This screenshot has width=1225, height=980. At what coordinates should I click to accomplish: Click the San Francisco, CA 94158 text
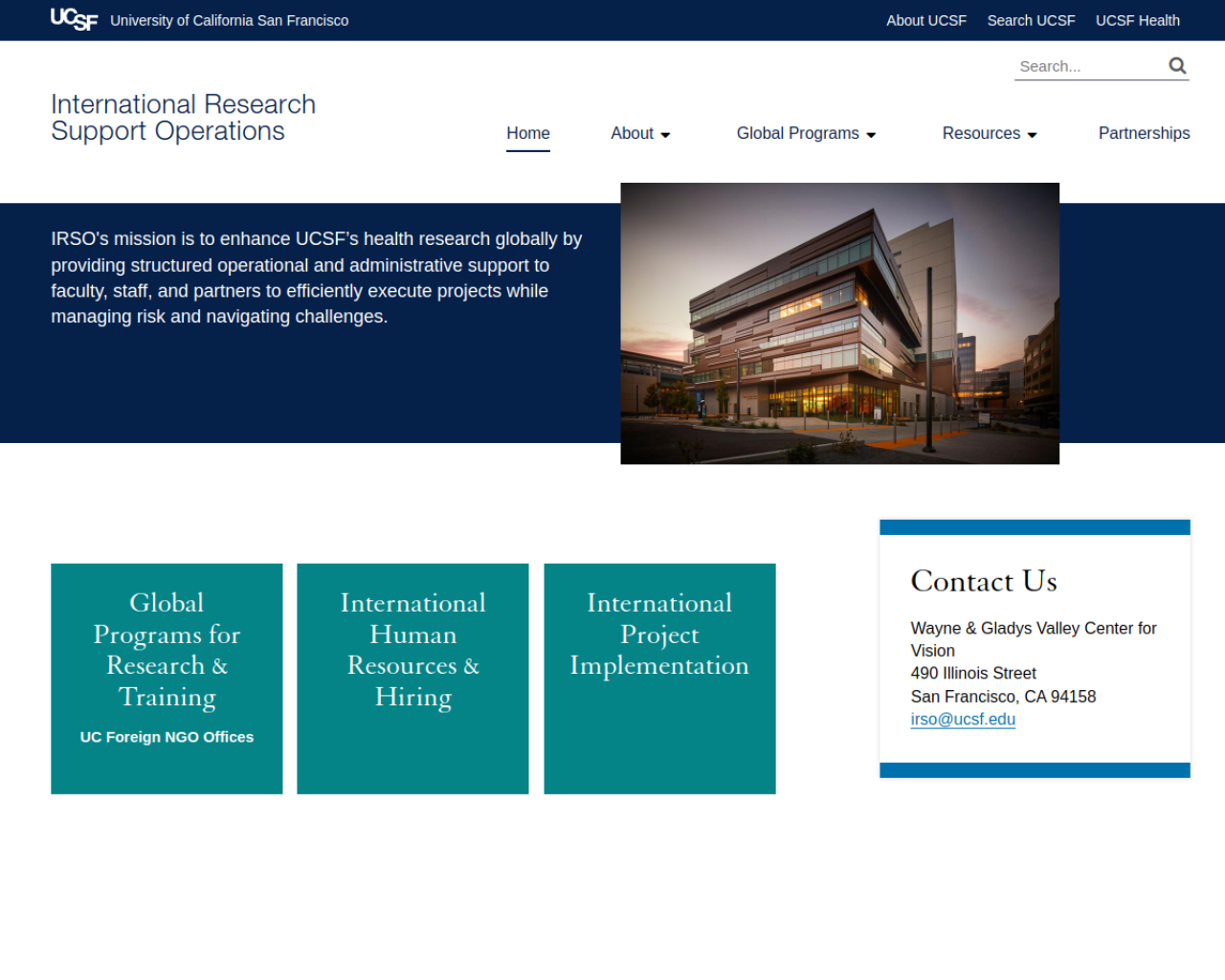(x=1003, y=697)
